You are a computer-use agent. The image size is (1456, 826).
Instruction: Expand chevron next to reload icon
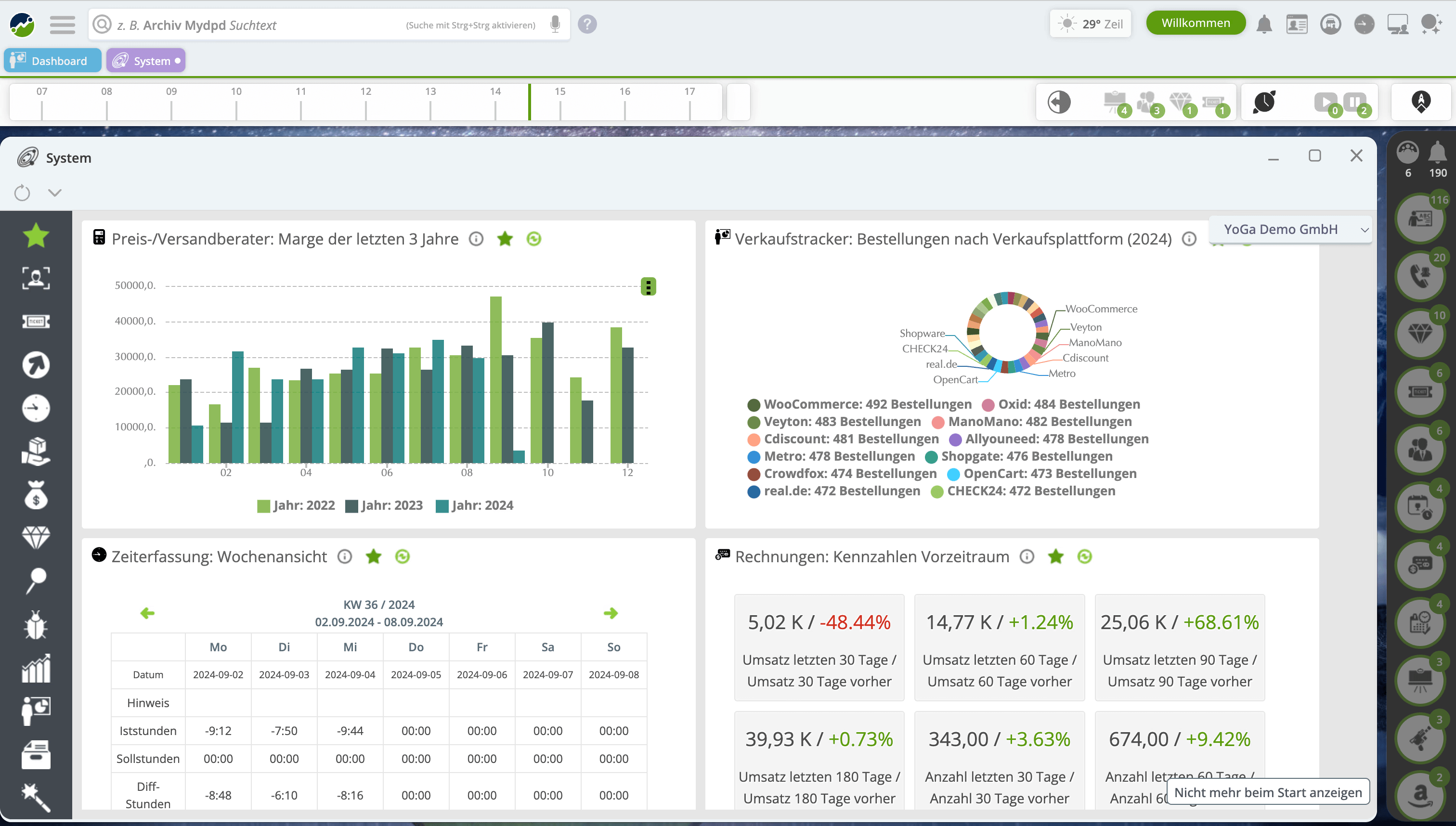tap(54, 193)
